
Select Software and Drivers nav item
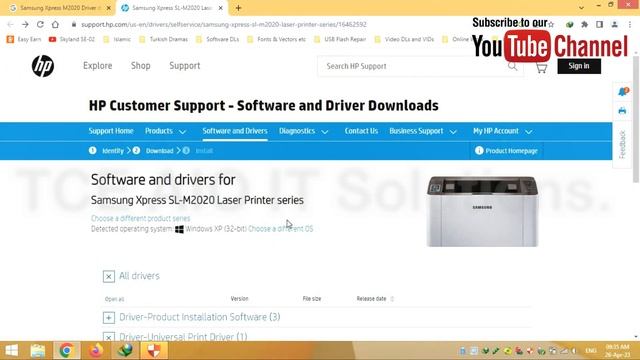[235, 131]
